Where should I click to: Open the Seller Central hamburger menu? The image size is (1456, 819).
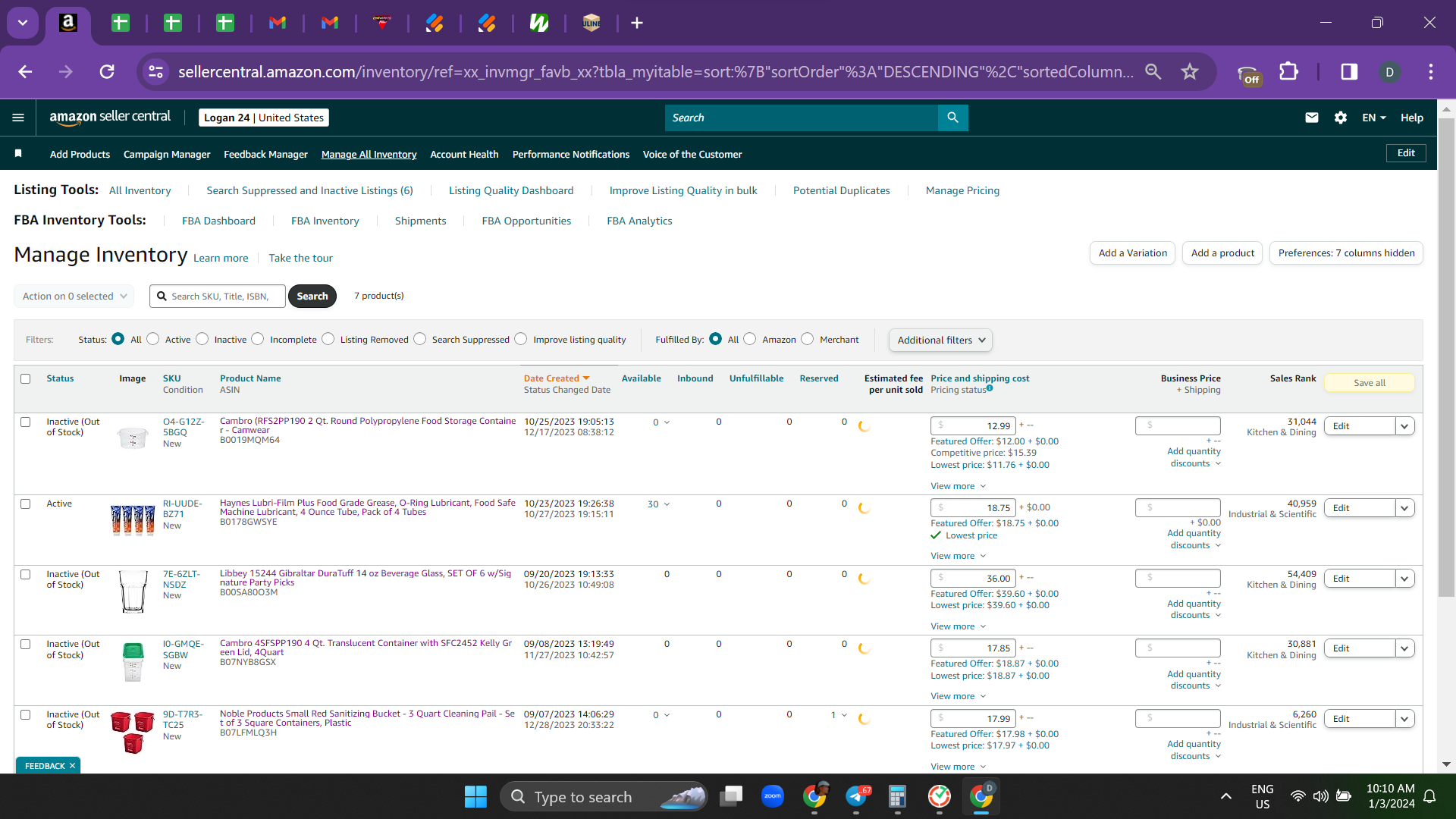18,118
